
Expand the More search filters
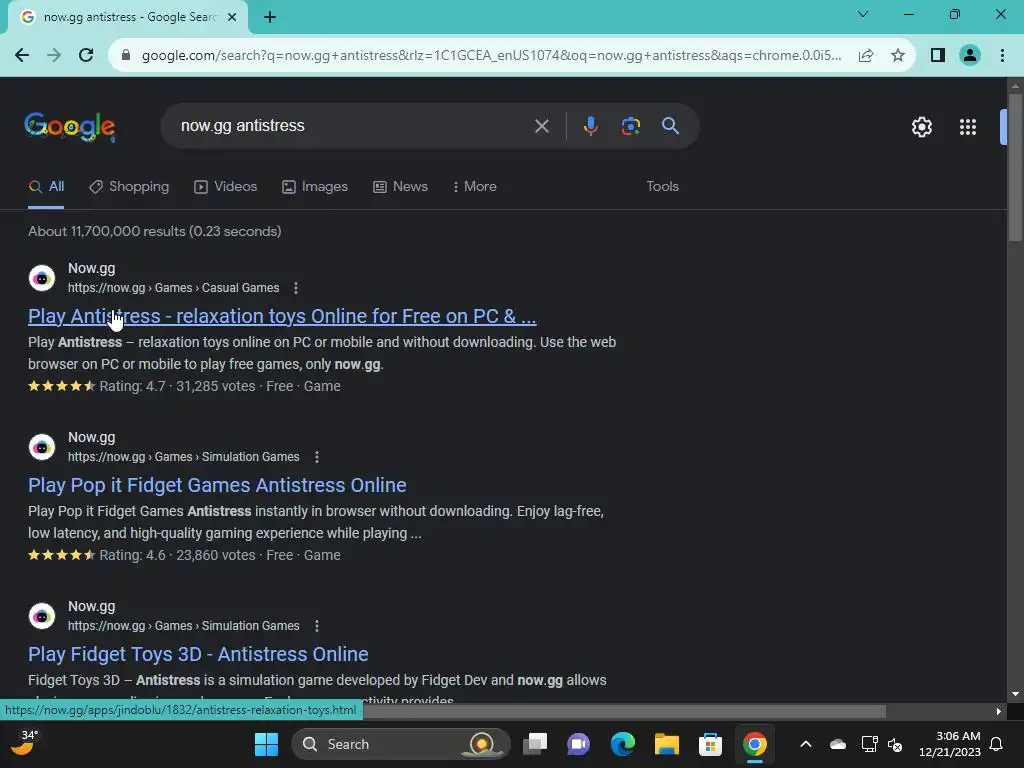475,187
